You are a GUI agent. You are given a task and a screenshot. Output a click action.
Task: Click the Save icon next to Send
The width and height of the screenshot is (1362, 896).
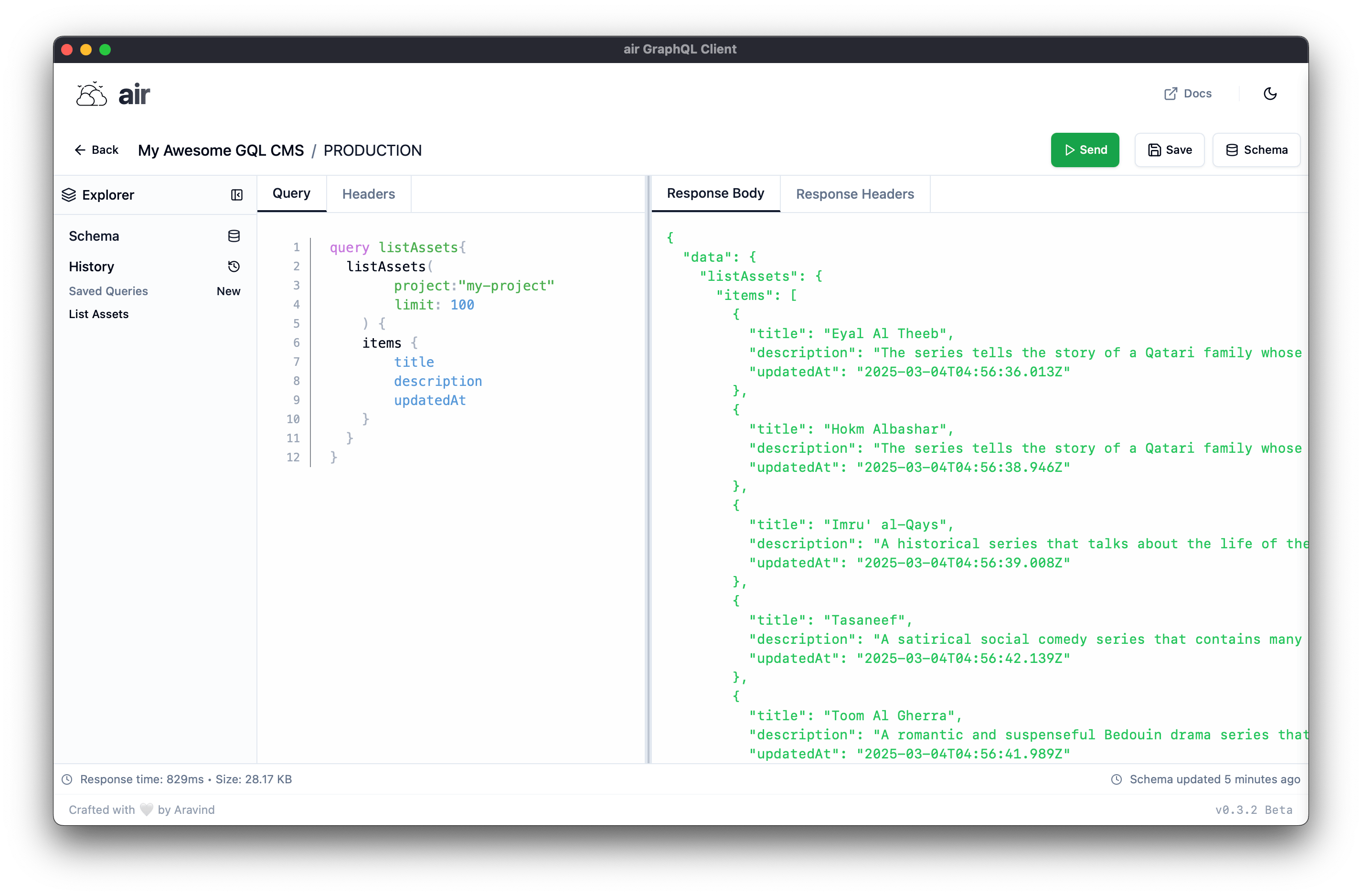tap(1154, 149)
